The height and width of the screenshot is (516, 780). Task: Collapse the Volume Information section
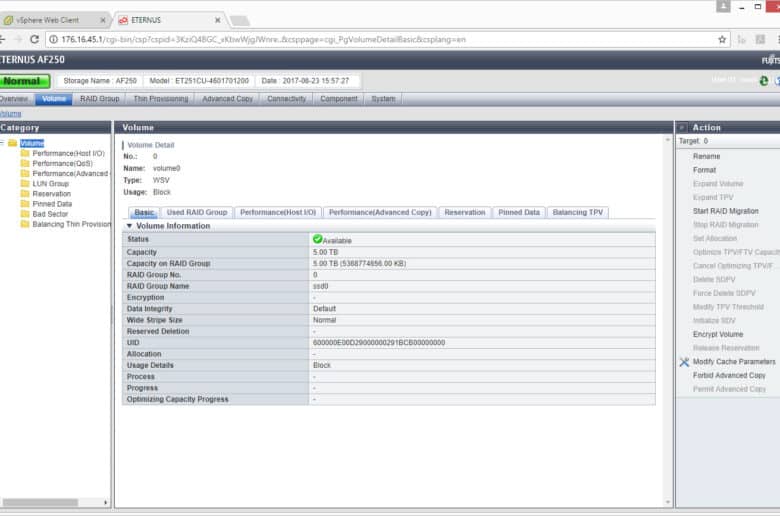129,226
